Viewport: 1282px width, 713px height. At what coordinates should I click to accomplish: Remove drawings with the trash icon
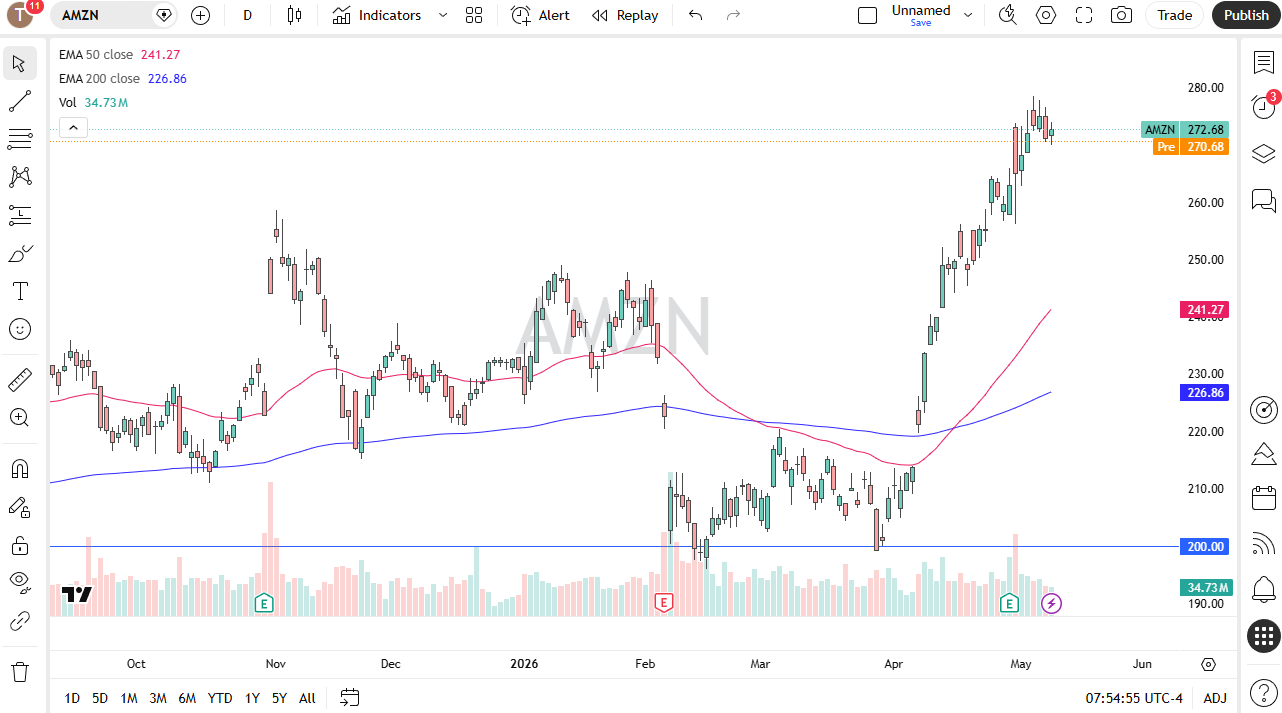click(19, 671)
